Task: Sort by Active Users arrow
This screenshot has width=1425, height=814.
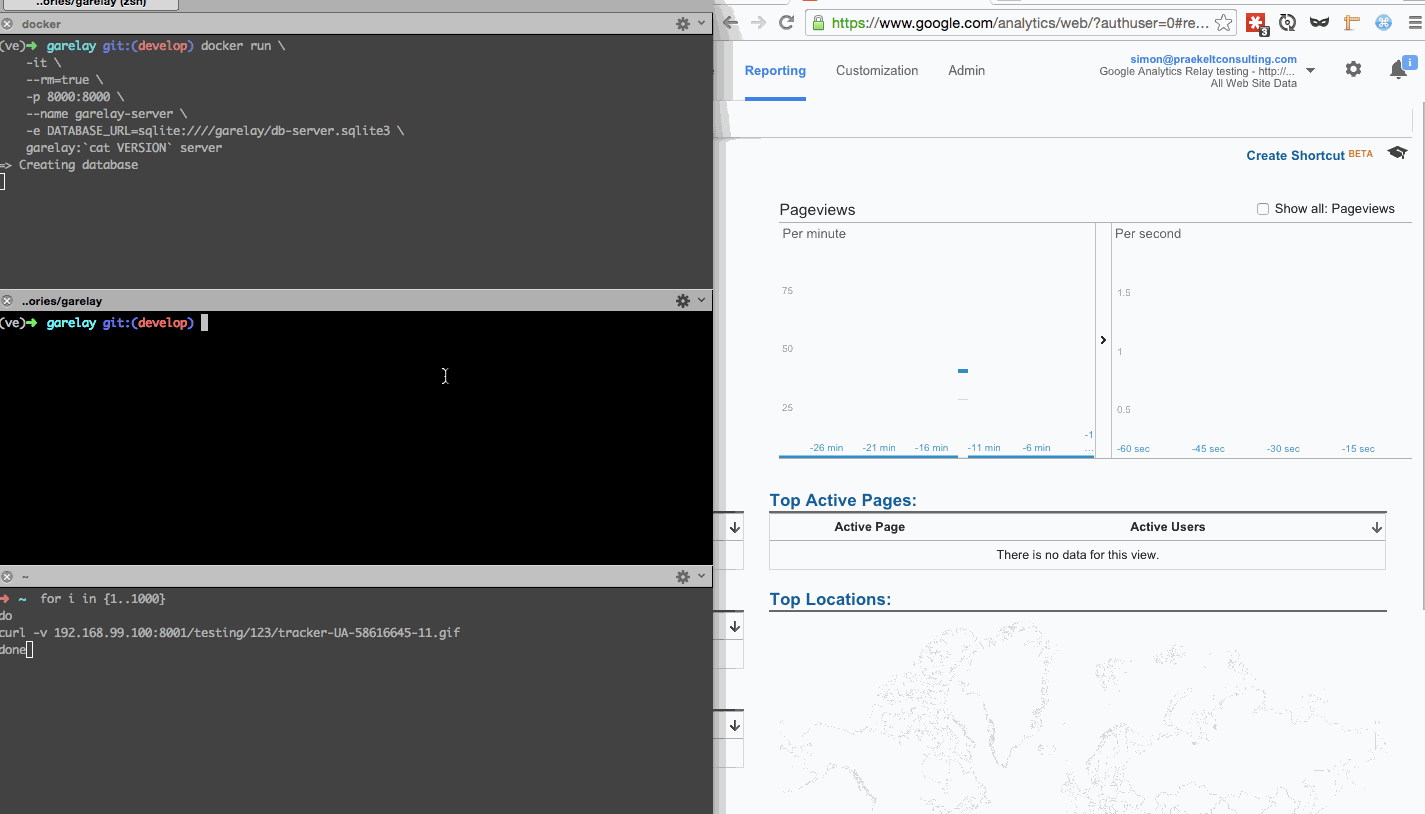Action: coord(1377,527)
